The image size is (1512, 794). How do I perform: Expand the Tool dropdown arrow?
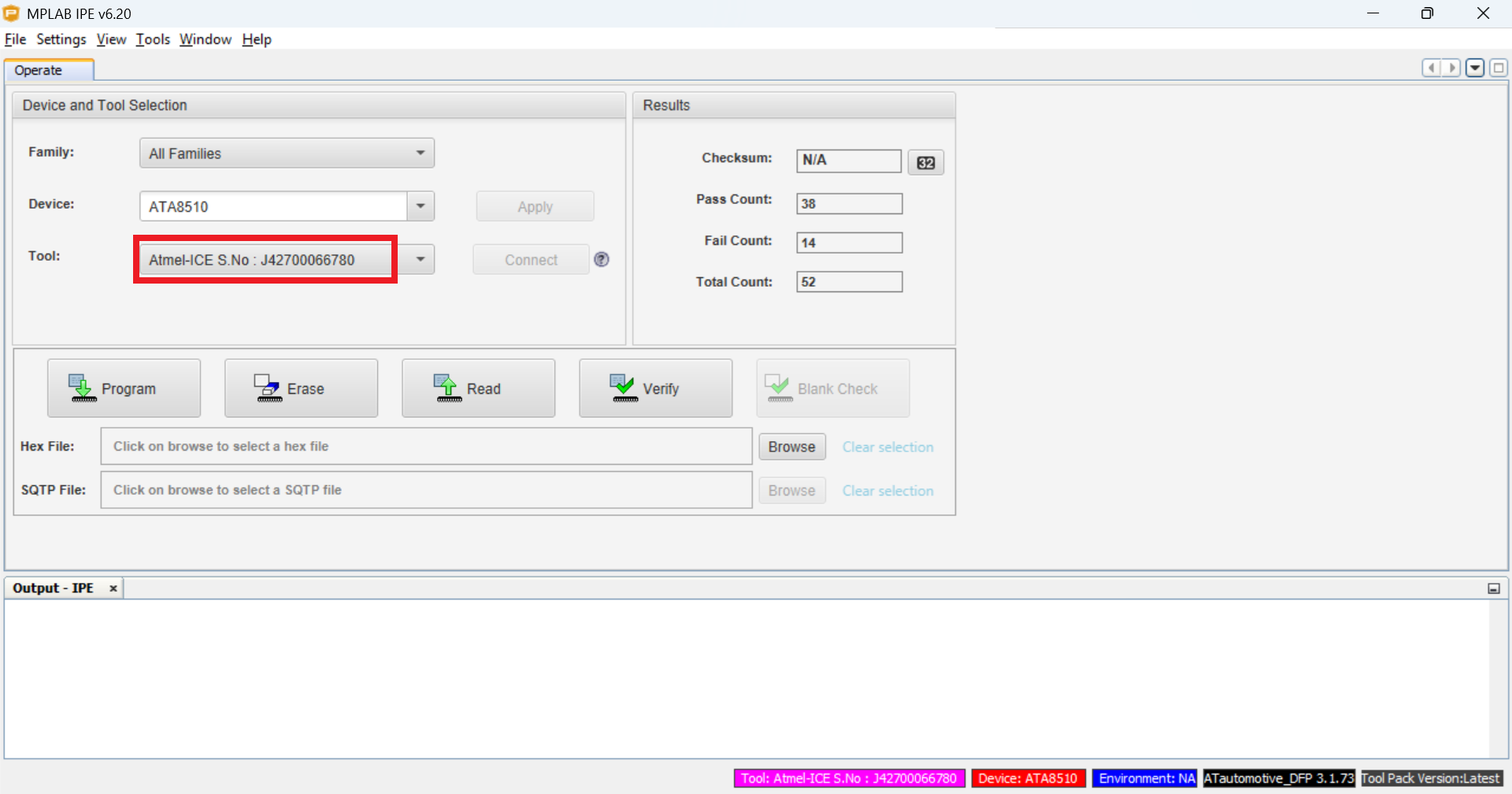coord(421,259)
